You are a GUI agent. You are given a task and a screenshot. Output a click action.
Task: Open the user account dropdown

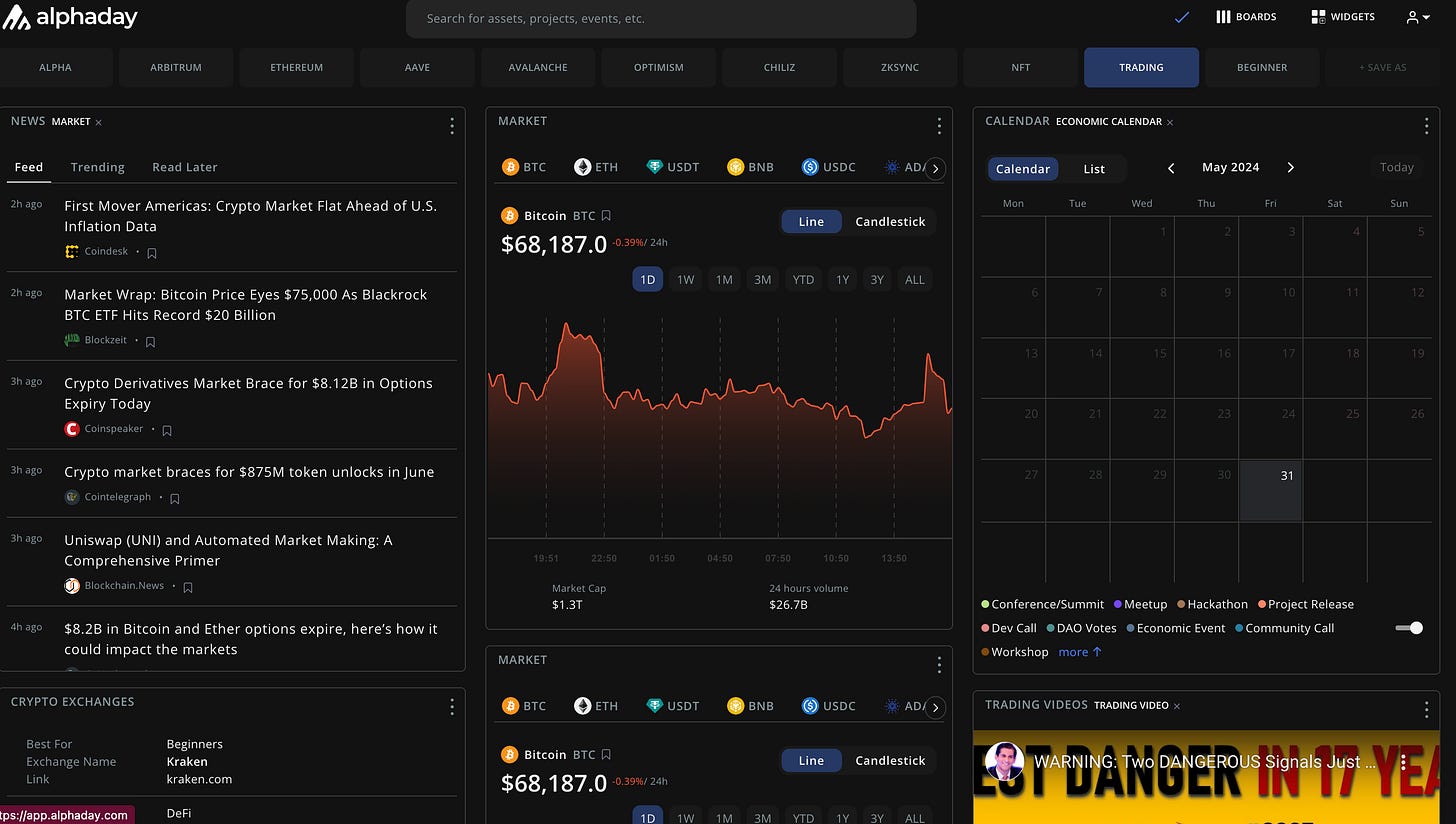(x=1418, y=17)
